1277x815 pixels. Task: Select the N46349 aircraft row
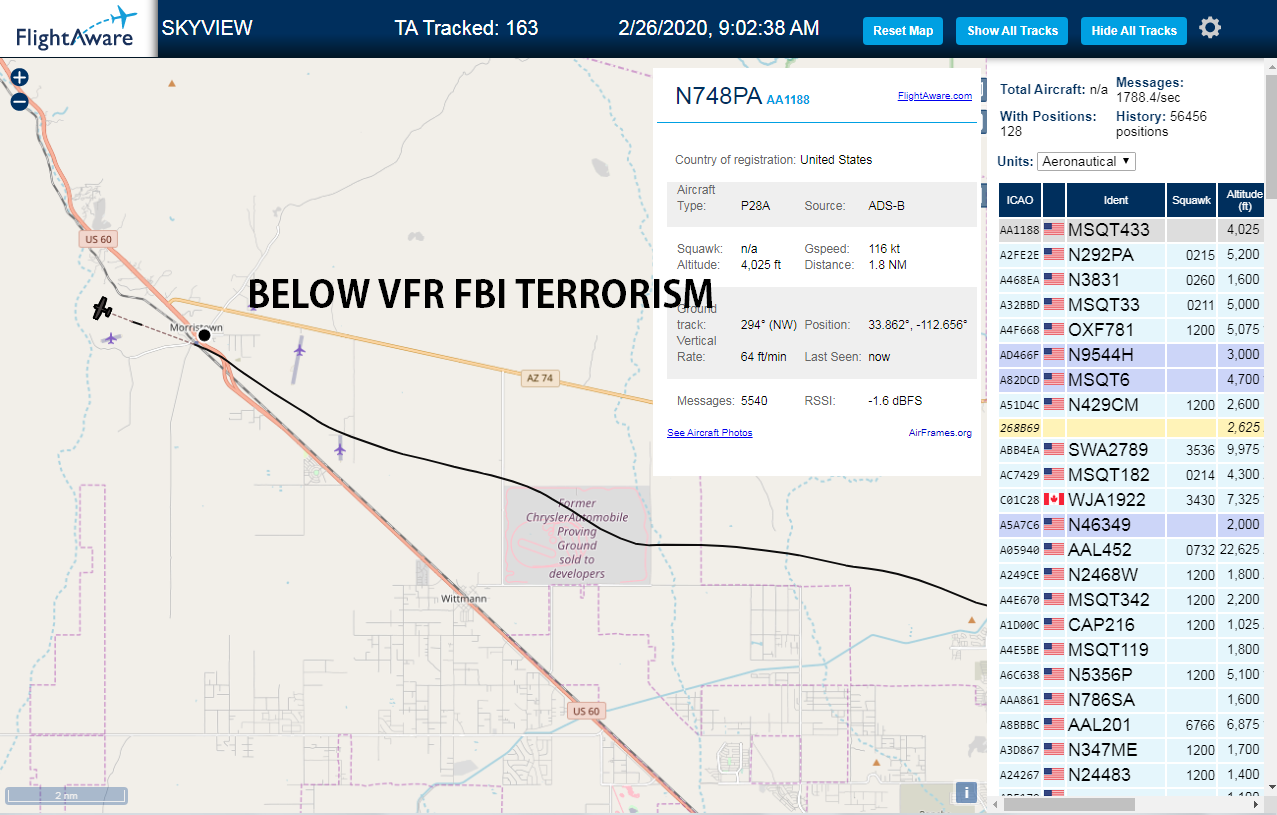click(x=1132, y=525)
